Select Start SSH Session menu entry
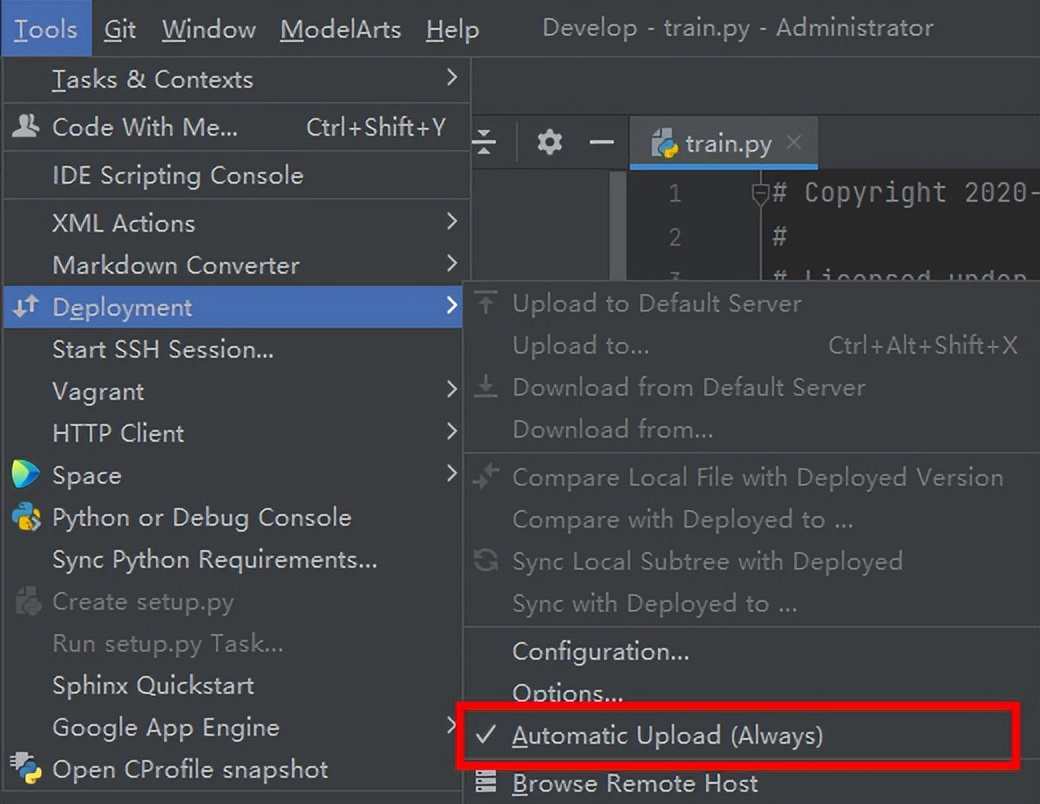Viewport: 1040px width, 804px height. (163, 349)
